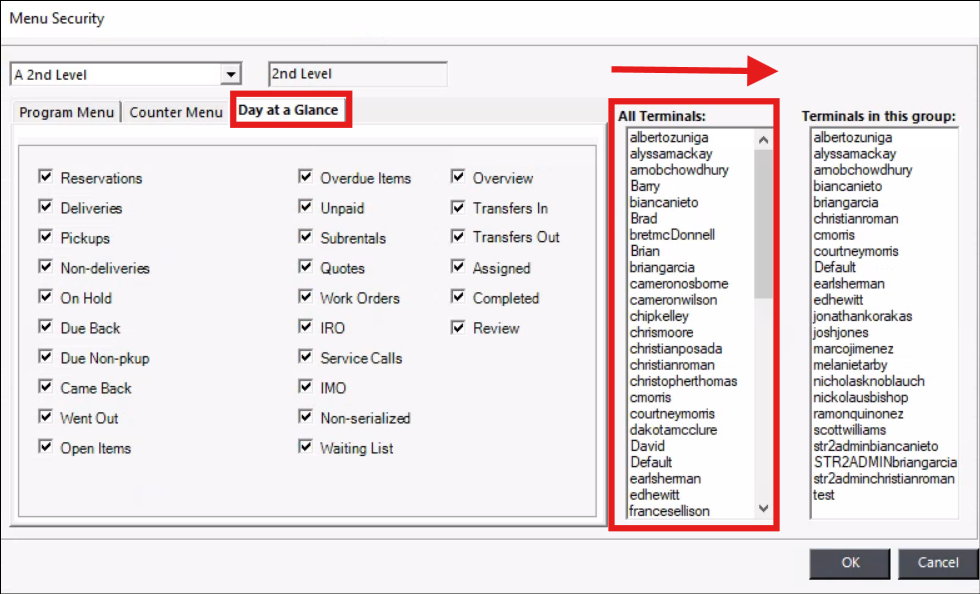Uncheck the Review checkbox
Viewport: 980px width, 594px height.
[x=458, y=327]
